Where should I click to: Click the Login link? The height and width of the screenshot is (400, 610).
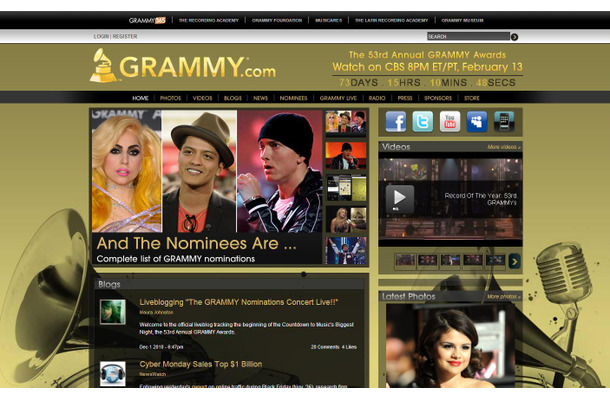(101, 36)
